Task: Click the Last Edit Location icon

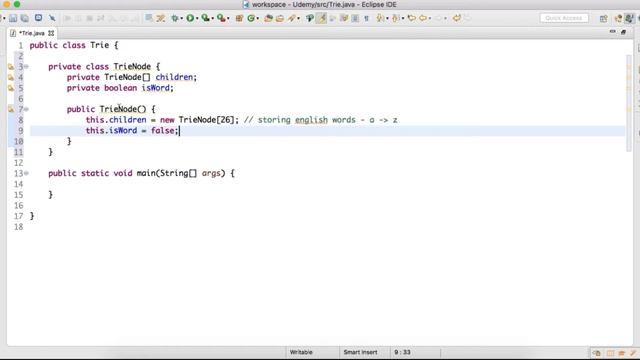Action: (x=411, y=18)
